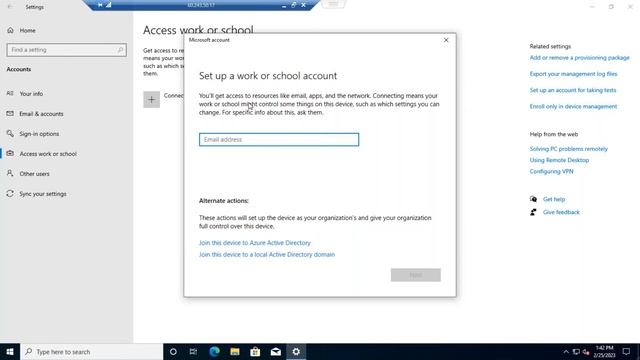Viewport: 640px width, 360px height.
Task: Open Using Remote Desktop help link
Action: pyautogui.click(x=559, y=160)
